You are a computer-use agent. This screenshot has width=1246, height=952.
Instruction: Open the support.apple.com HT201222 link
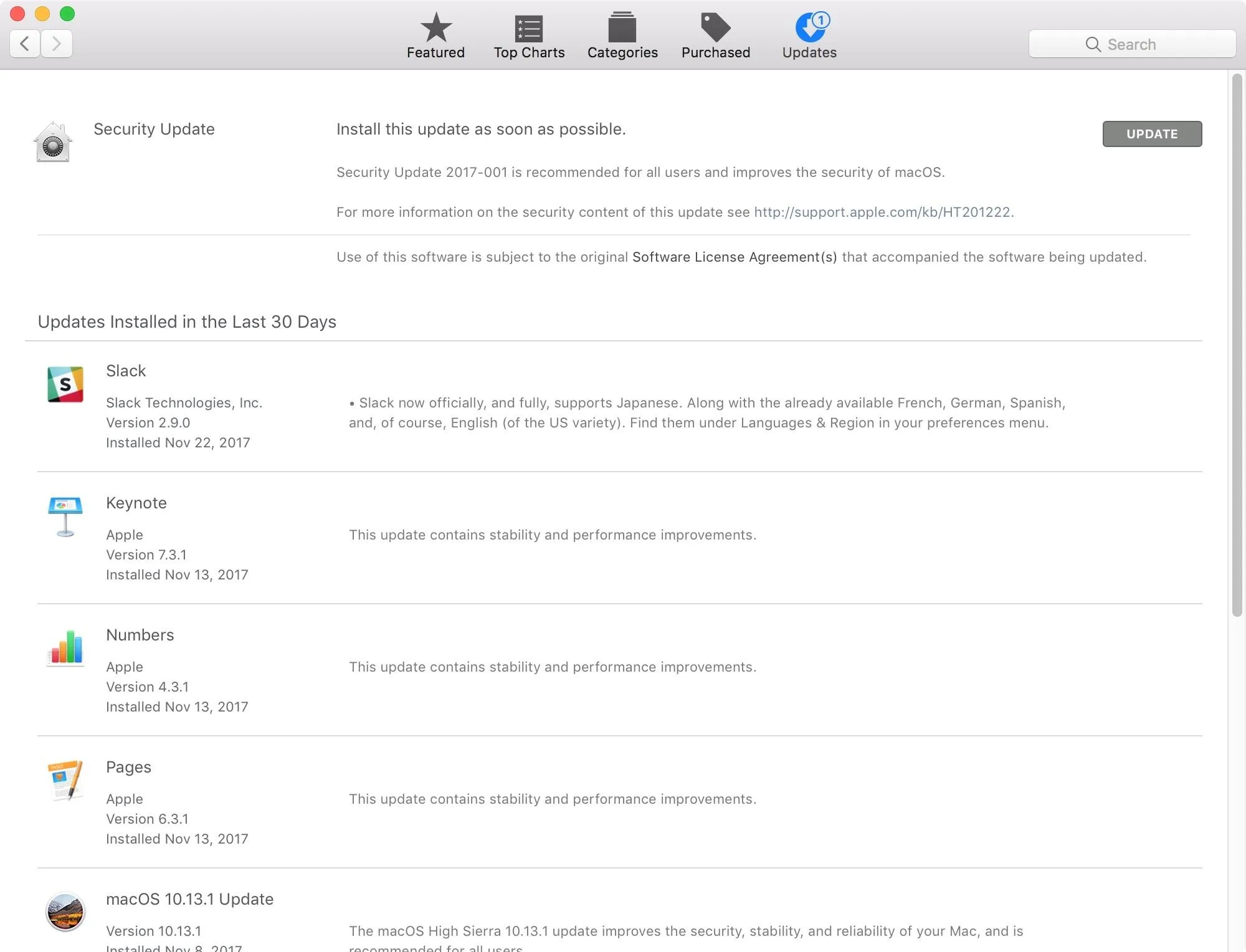(x=882, y=212)
